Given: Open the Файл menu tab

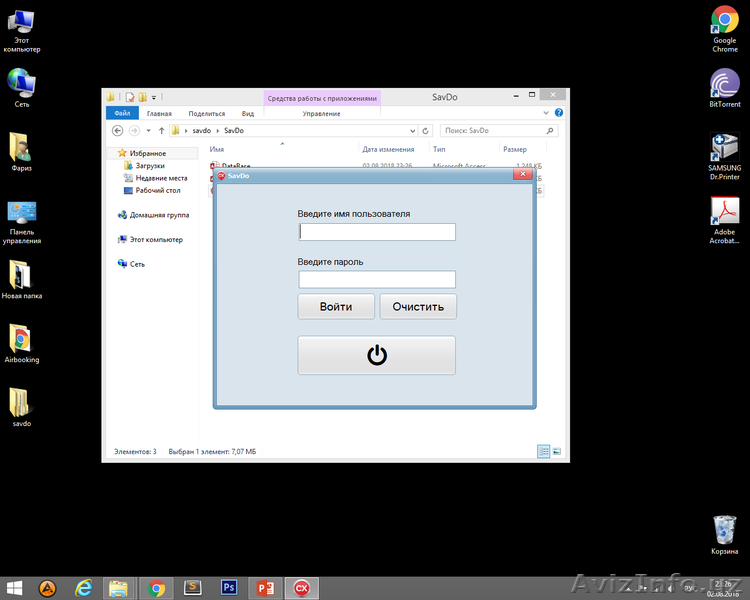Looking at the screenshot, I should (x=121, y=114).
